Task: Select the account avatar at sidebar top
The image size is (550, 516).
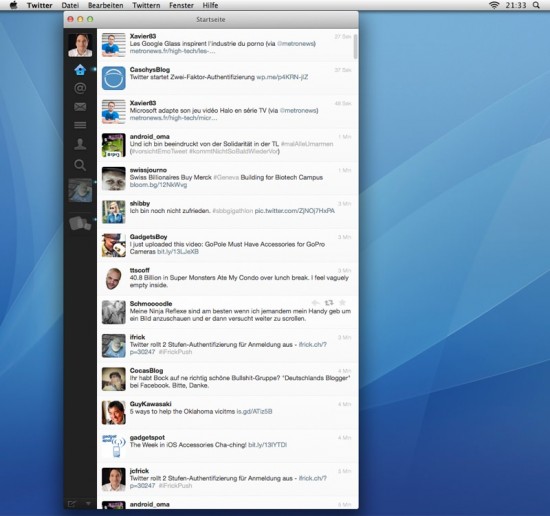Action: coord(80,45)
